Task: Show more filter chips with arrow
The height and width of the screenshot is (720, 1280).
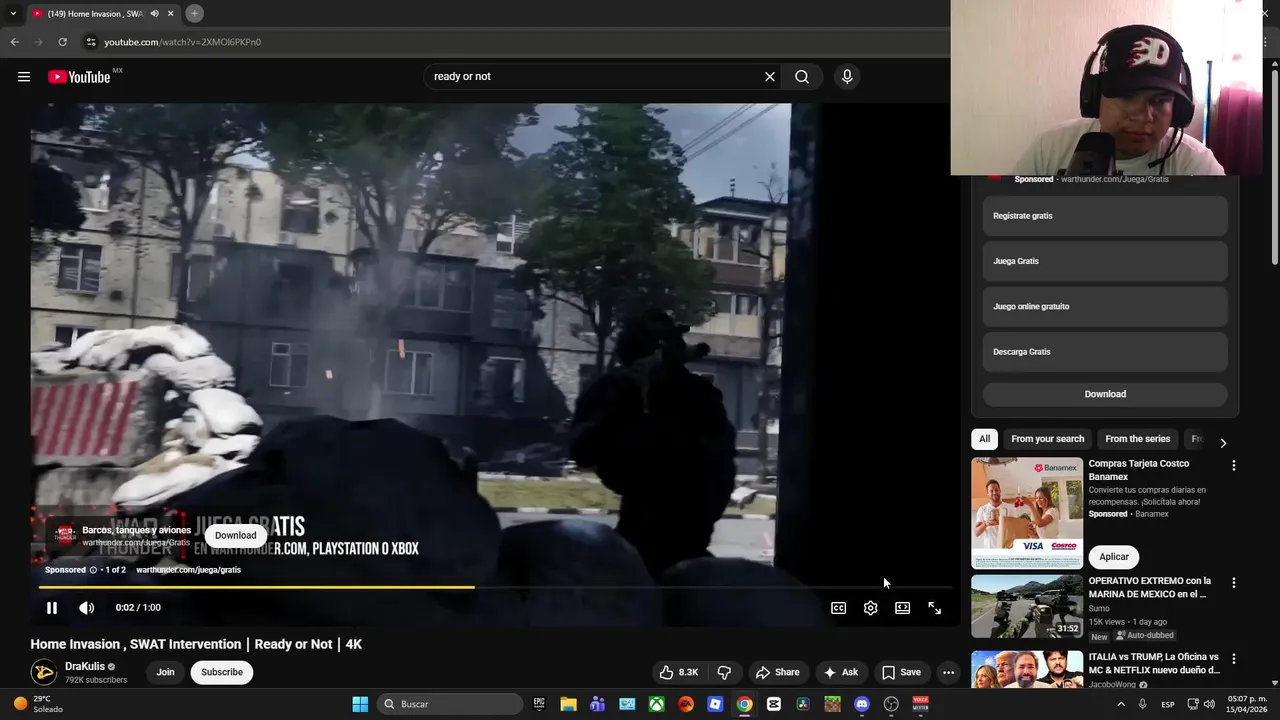Action: tap(1222, 443)
